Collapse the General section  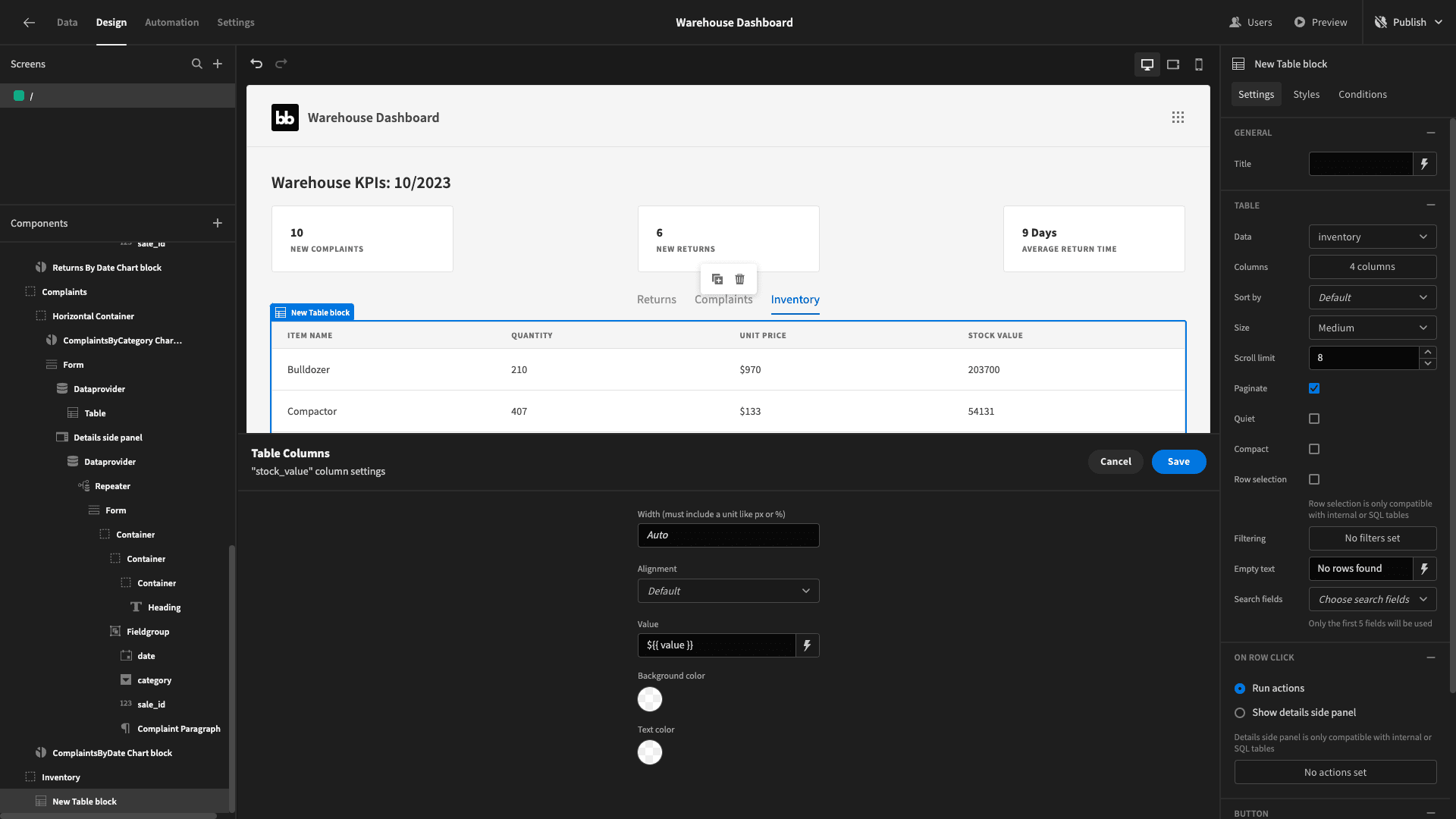click(1431, 133)
